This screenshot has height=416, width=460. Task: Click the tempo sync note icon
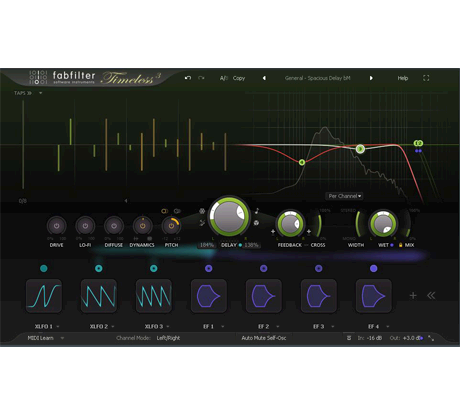click(x=257, y=211)
